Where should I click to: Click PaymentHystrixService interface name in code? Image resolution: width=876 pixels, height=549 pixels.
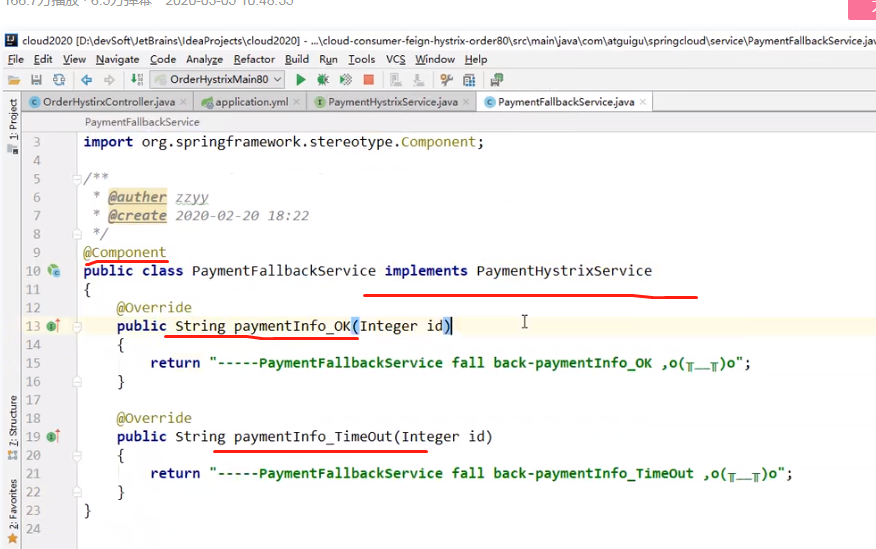click(x=564, y=271)
